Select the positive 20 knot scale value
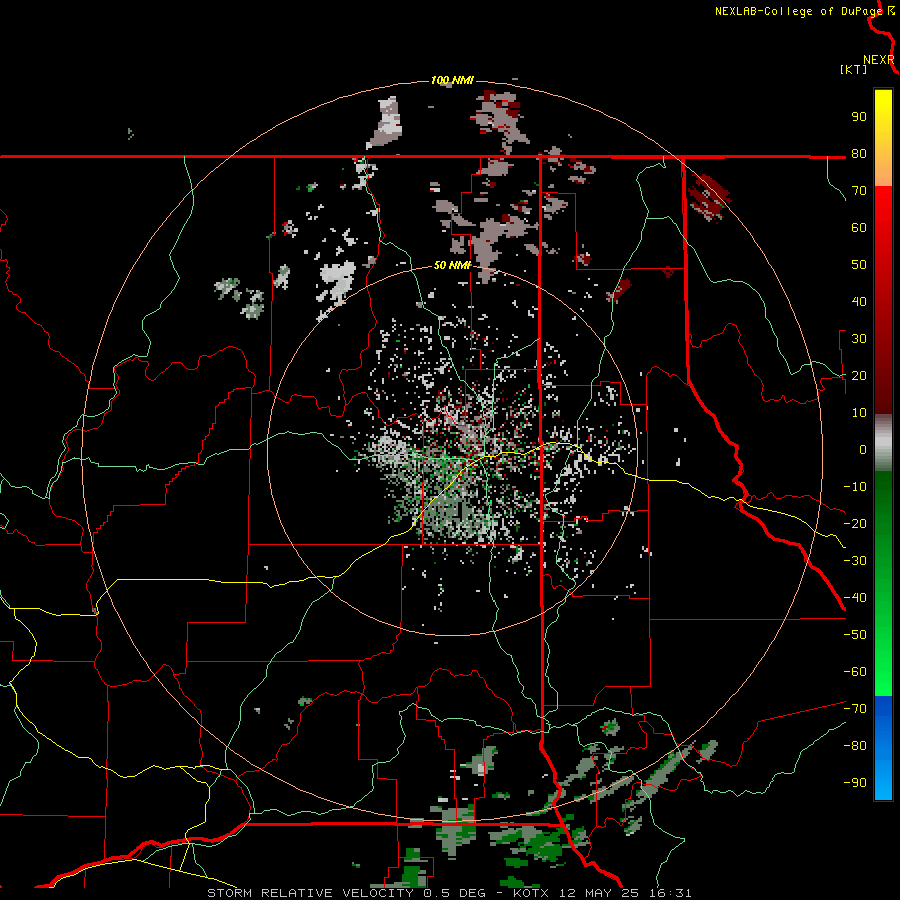 [x=859, y=376]
